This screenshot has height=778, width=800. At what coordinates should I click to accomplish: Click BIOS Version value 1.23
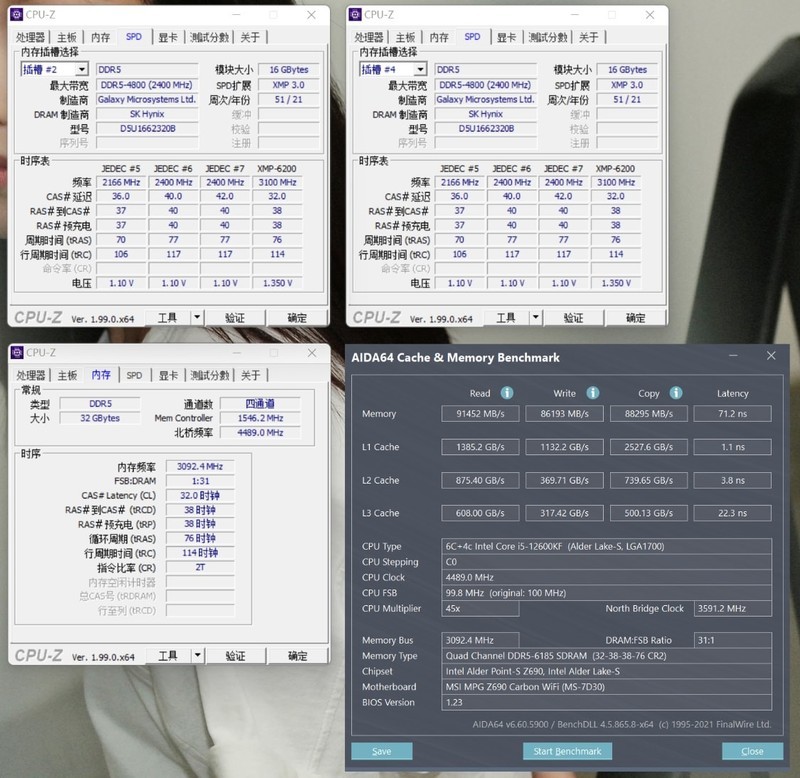point(606,702)
